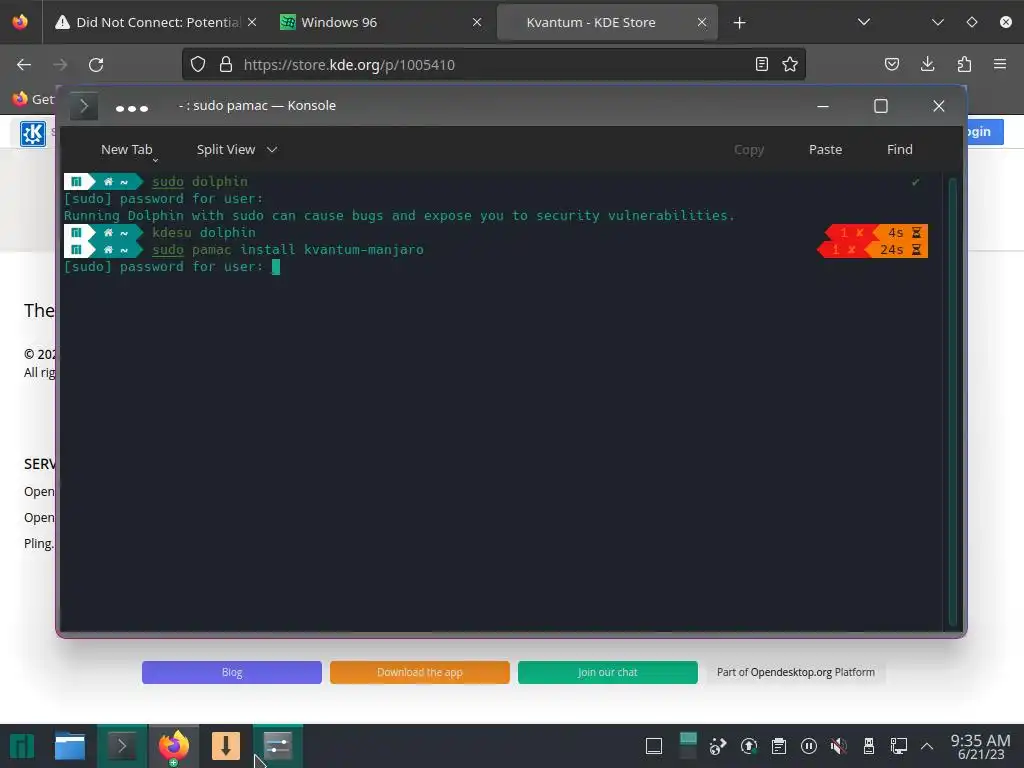The width and height of the screenshot is (1024, 768).
Task: Click the Firefox logo in the tab bar
Action: click(20, 22)
